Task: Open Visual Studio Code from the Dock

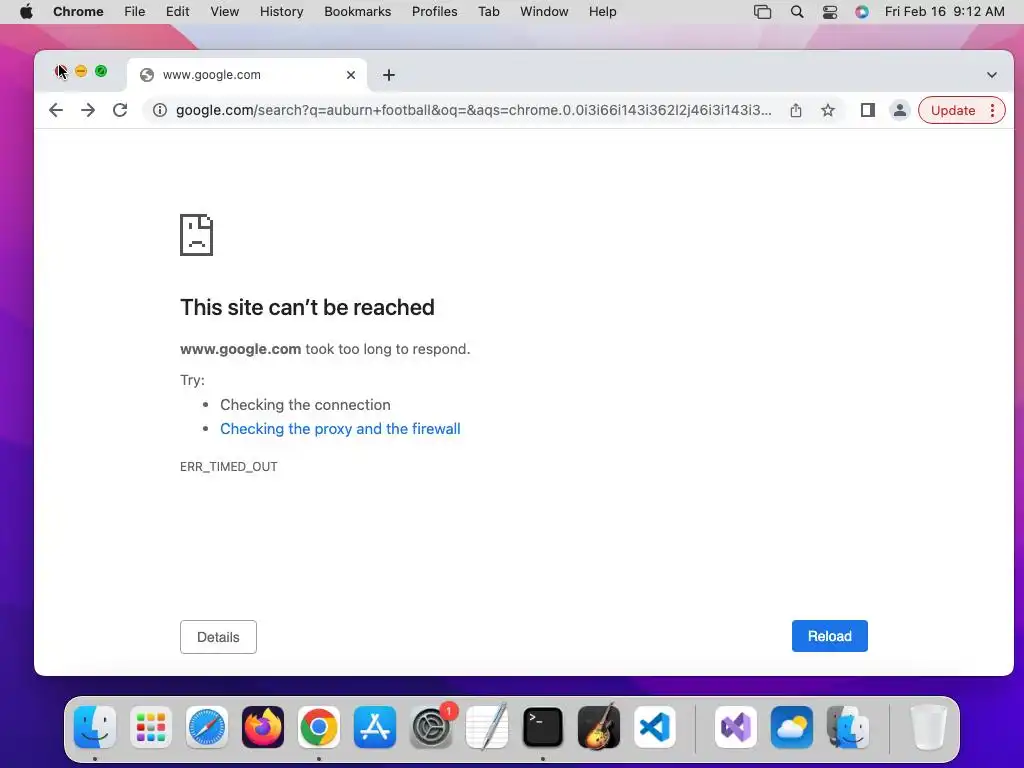Action: (654, 727)
